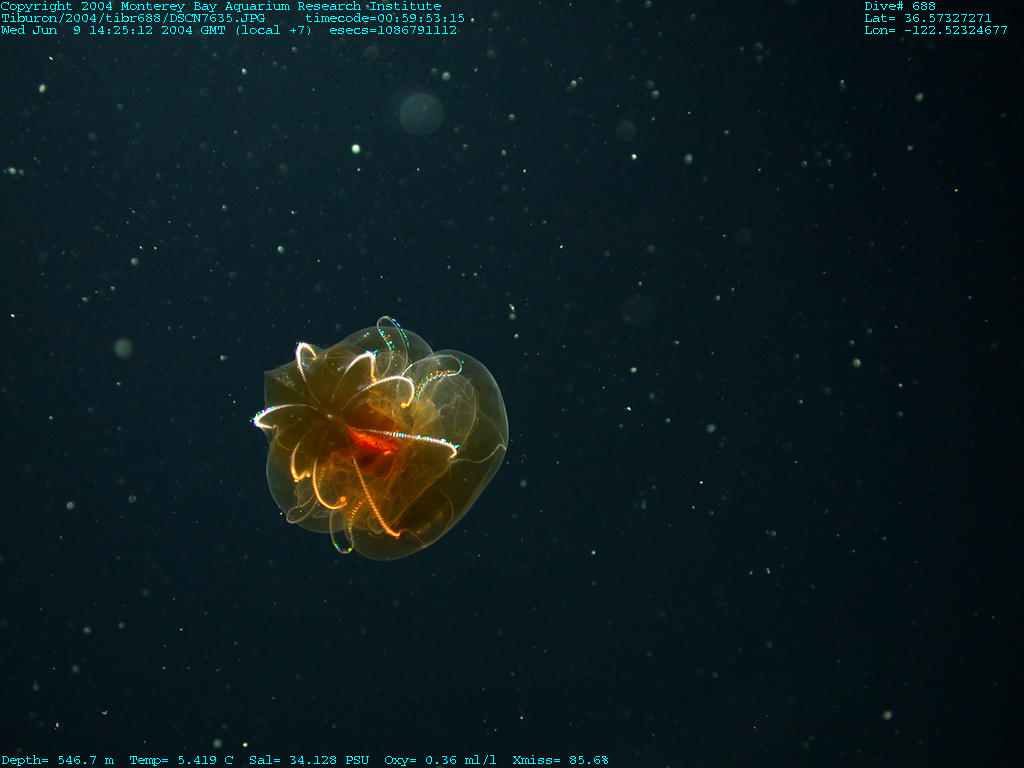The width and height of the screenshot is (1024, 768).
Task: Click the Temp= 5.419 C reading
Action: (182, 760)
